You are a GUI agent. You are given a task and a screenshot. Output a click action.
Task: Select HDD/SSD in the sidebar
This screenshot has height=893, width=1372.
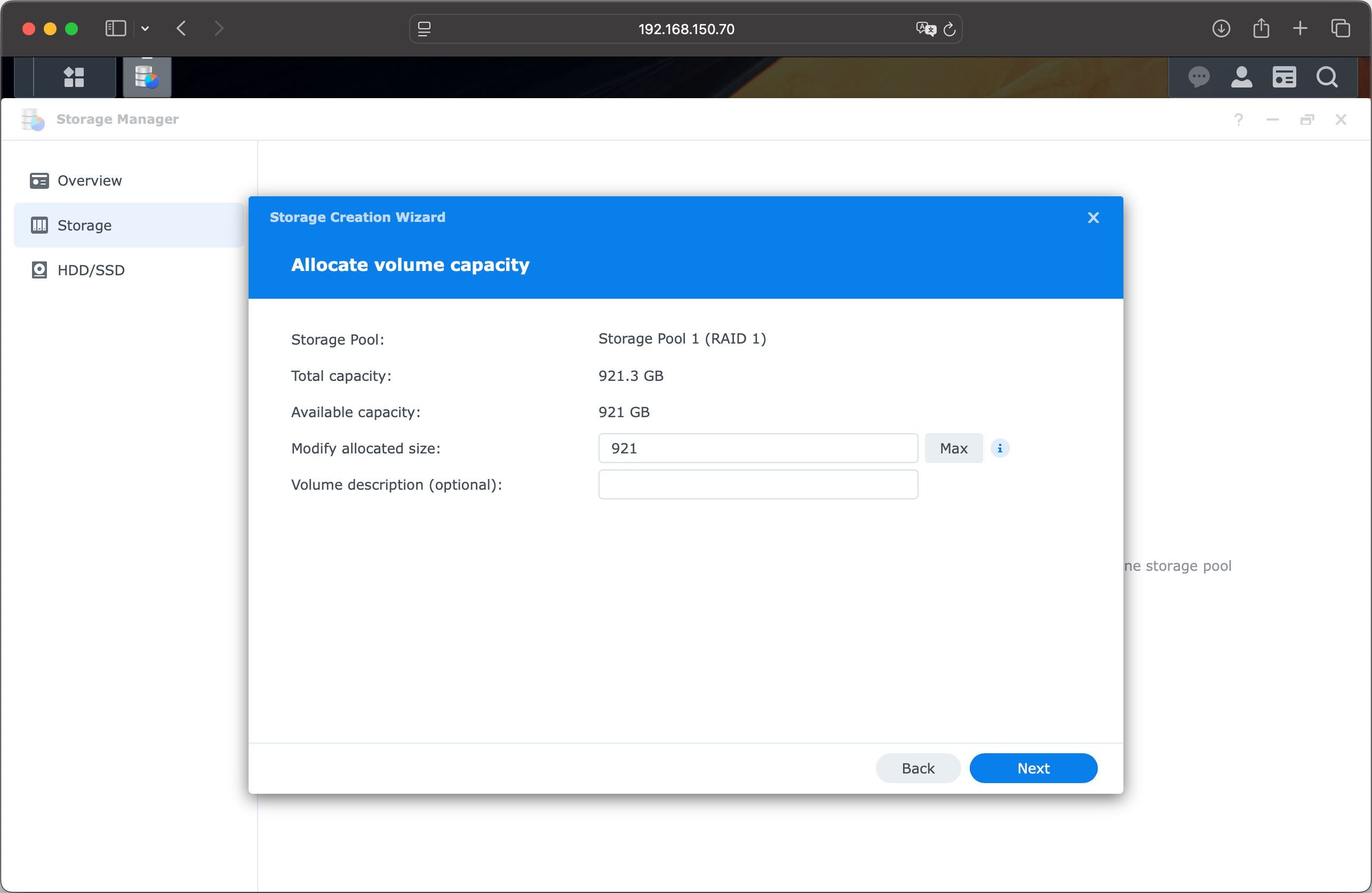91,270
